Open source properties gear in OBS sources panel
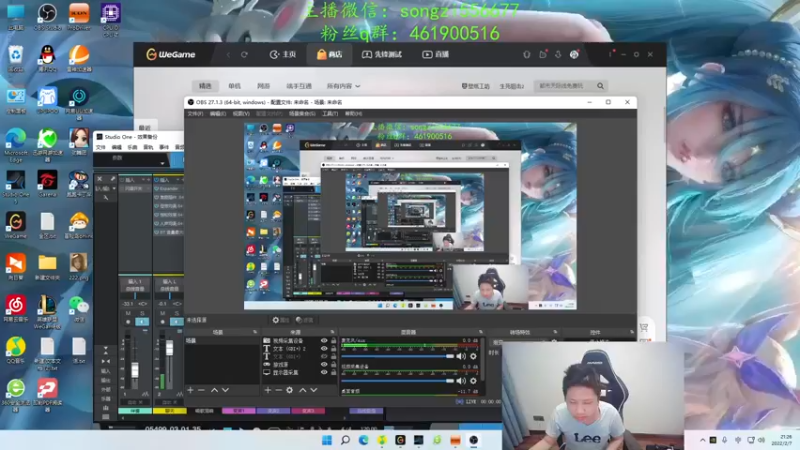This screenshot has height=450, width=800. tap(289, 390)
